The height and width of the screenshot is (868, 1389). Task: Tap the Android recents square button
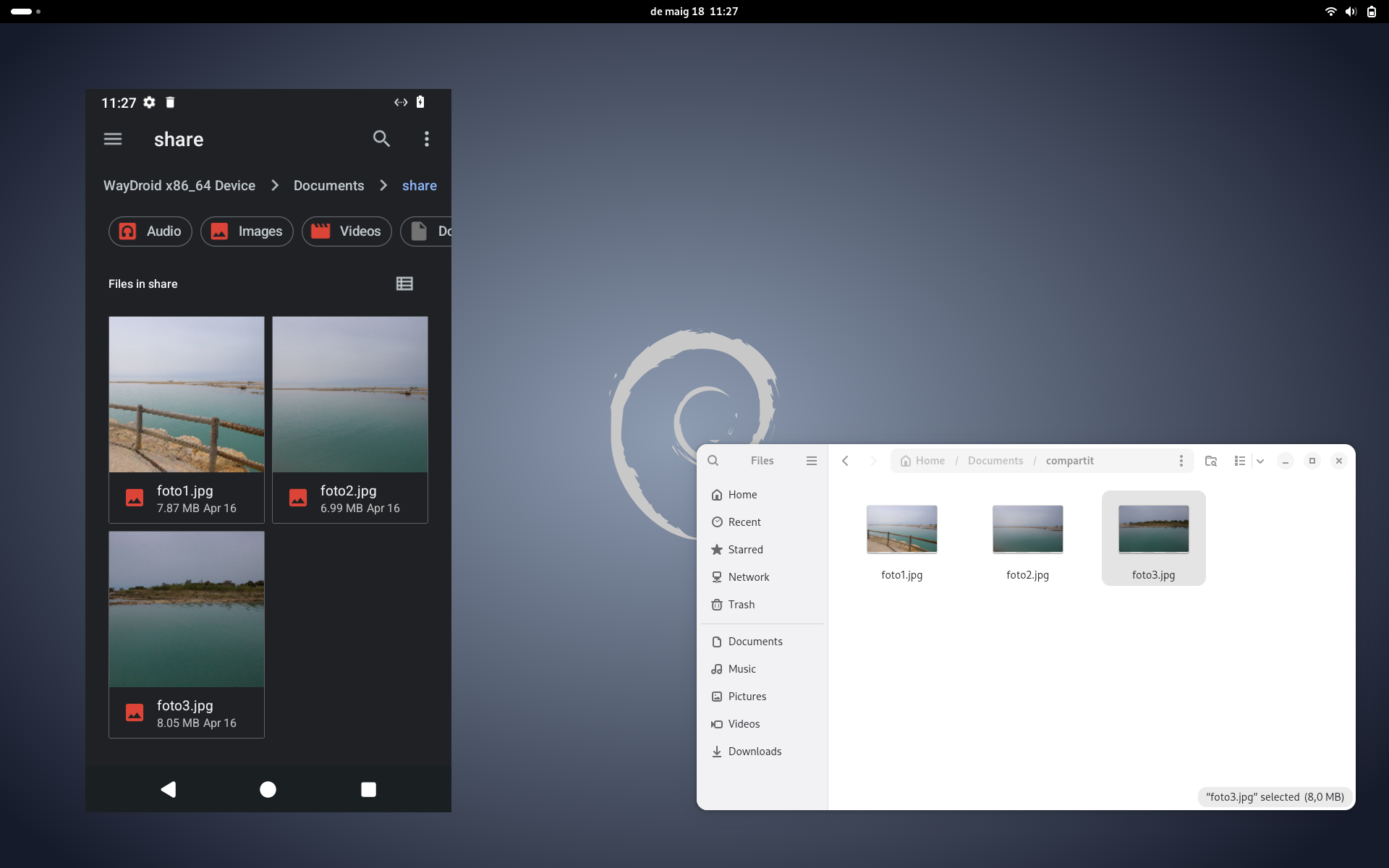click(x=368, y=789)
